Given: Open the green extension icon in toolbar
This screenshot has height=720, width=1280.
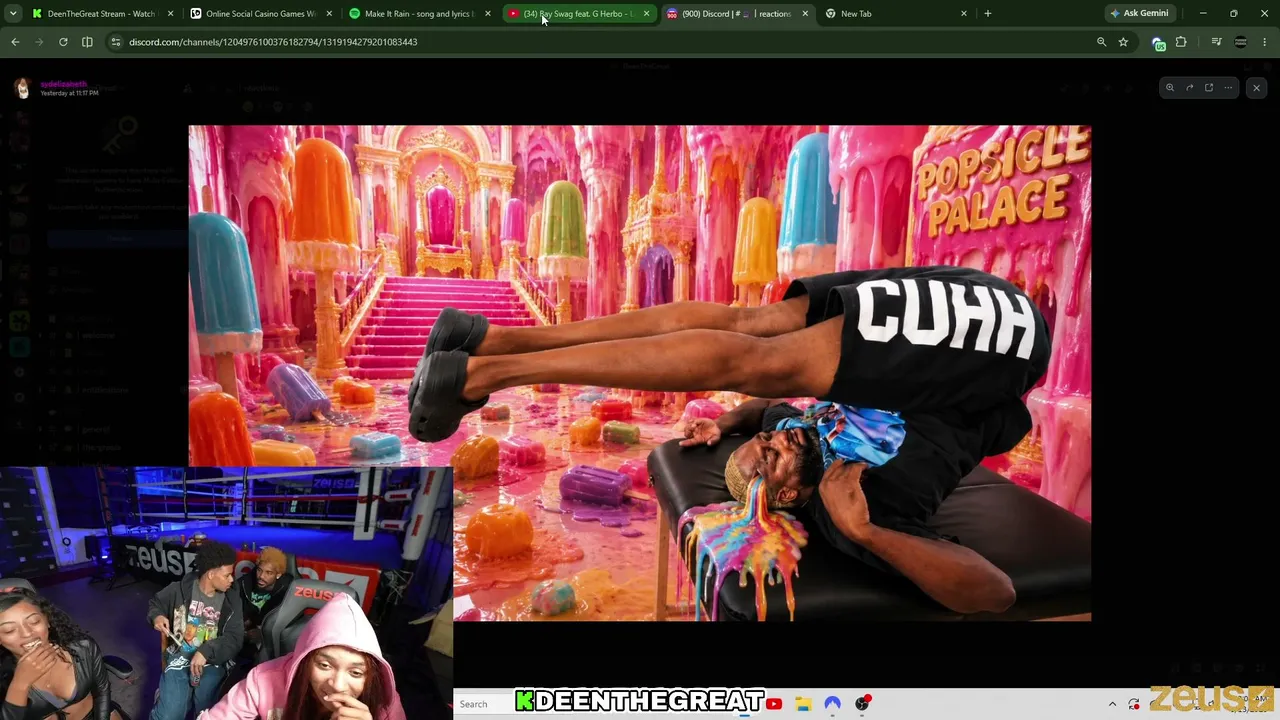Looking at the screenshot, I should point(1159,43).
